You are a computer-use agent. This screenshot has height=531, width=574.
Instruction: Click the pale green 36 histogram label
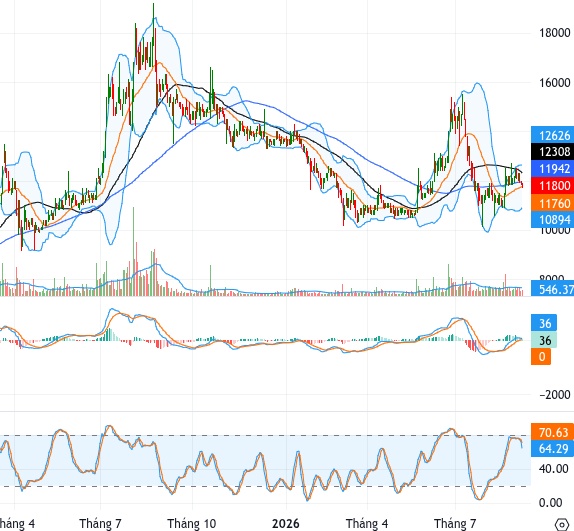tap(544, 340)
